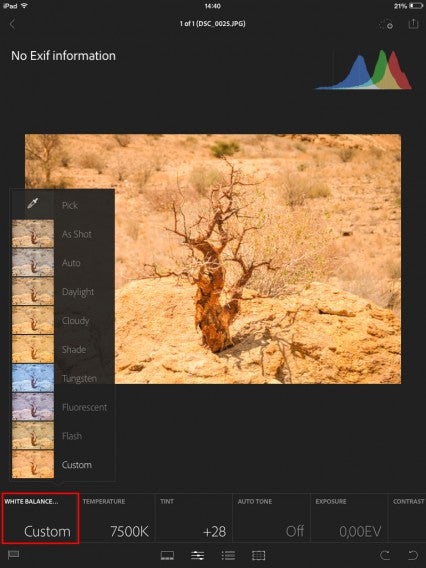This screenshot has width=426, height=568.
Task: Toggle Auto Tone Off setting
Action: coord(271,518)
